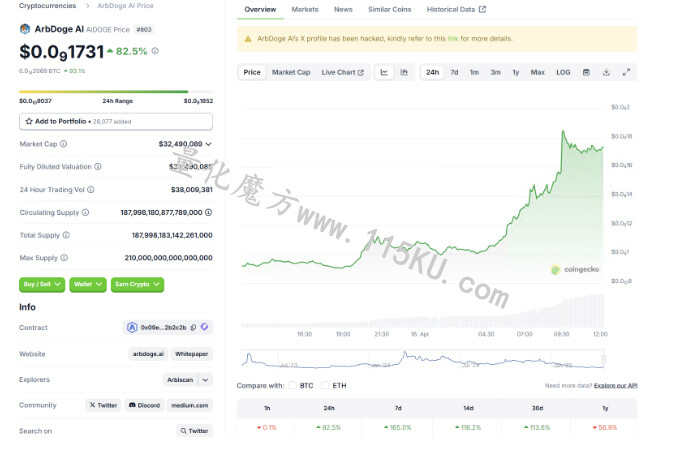Enable ETH comparison checkbox
Viewport: 681px width, 454px height.
pyautogui.click(x=325, y=385)
